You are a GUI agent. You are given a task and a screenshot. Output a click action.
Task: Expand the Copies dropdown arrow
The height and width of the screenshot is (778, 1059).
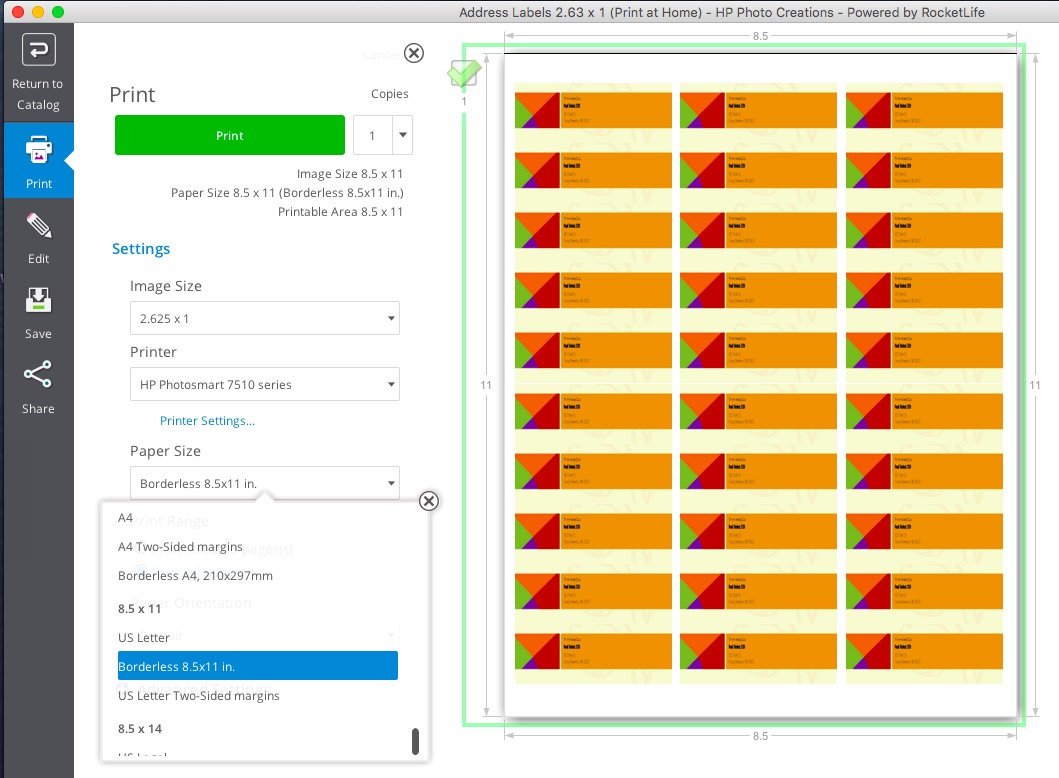click(402, 135)
